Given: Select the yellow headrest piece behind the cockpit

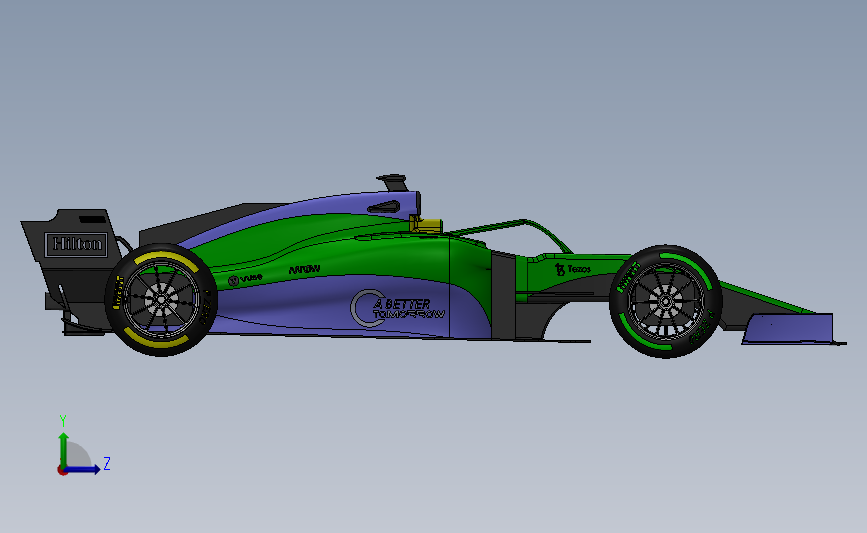Looking at the screenshot, I should [426, 225].
